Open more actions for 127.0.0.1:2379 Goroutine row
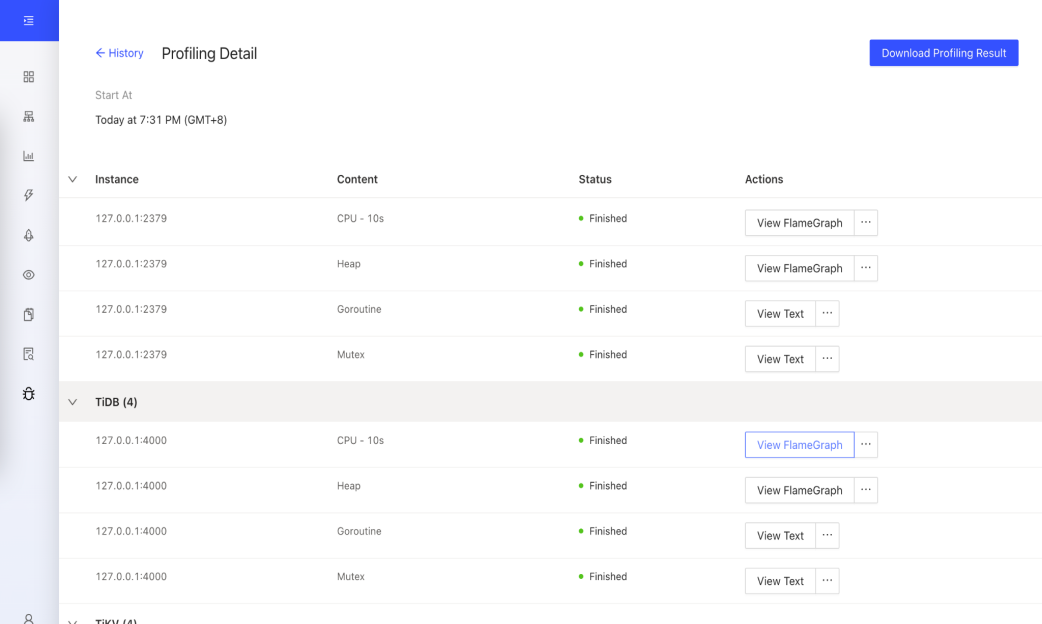 coord(827,314)
